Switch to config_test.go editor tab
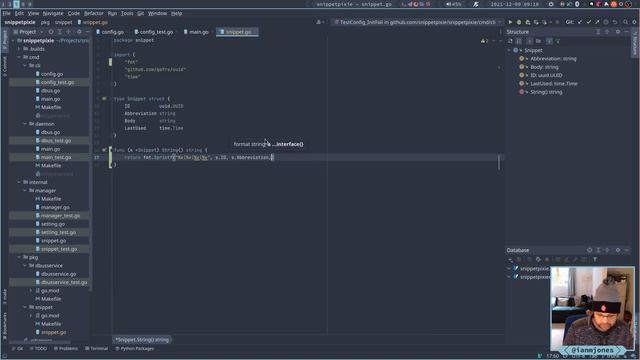Viewport: 640px width, 360px height. (154, 32)
